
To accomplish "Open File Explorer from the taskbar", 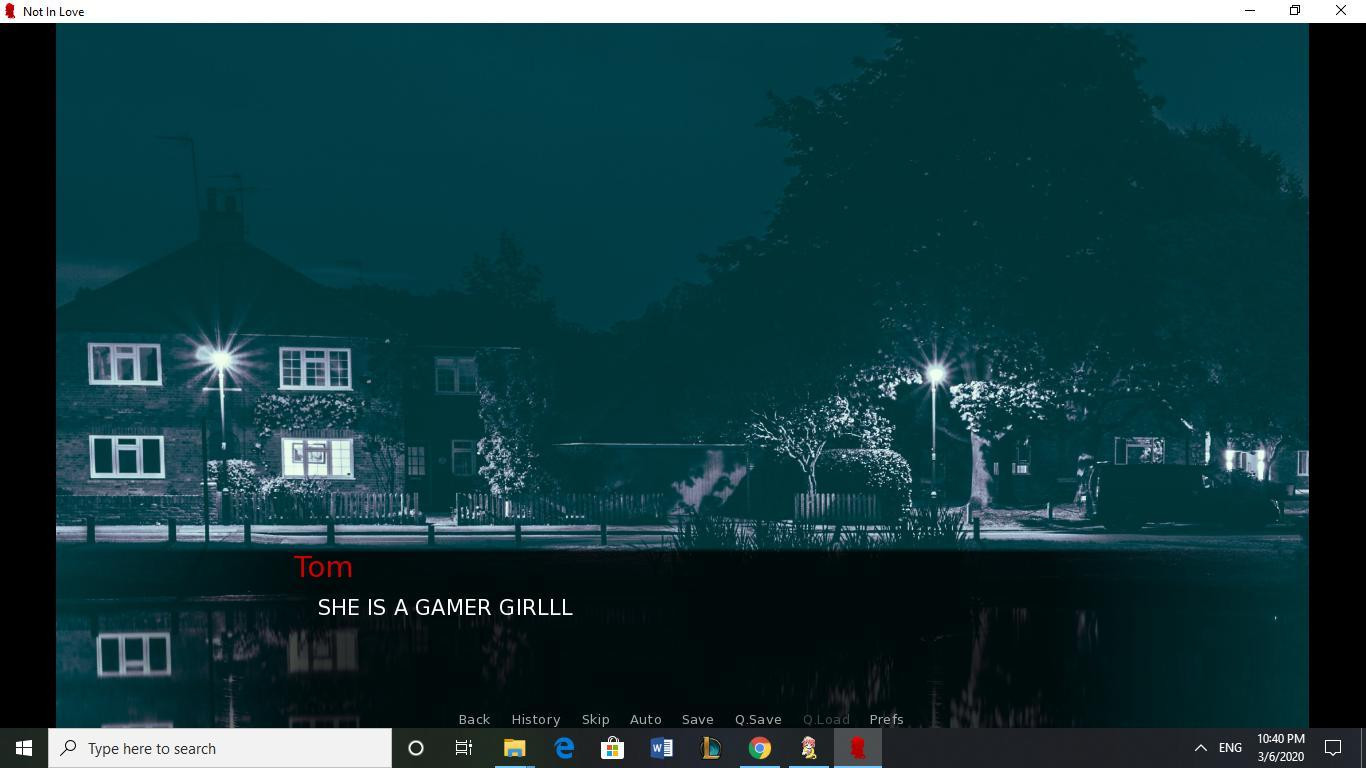I will tap(514, 748).
